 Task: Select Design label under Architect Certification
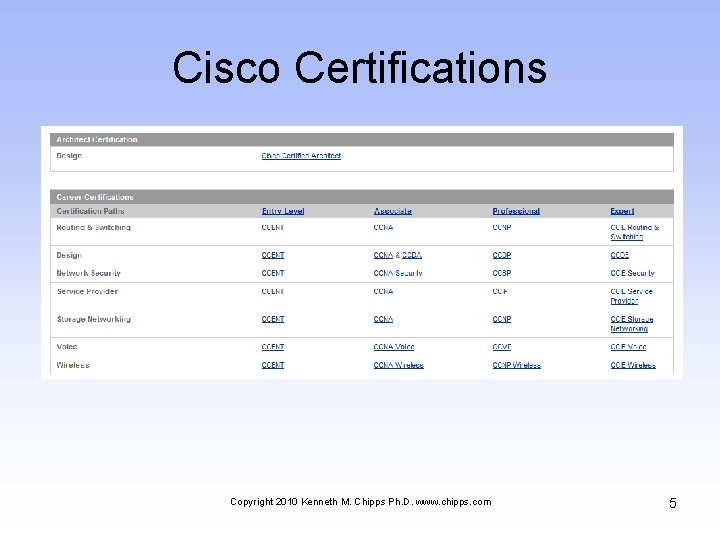(69, 156)
